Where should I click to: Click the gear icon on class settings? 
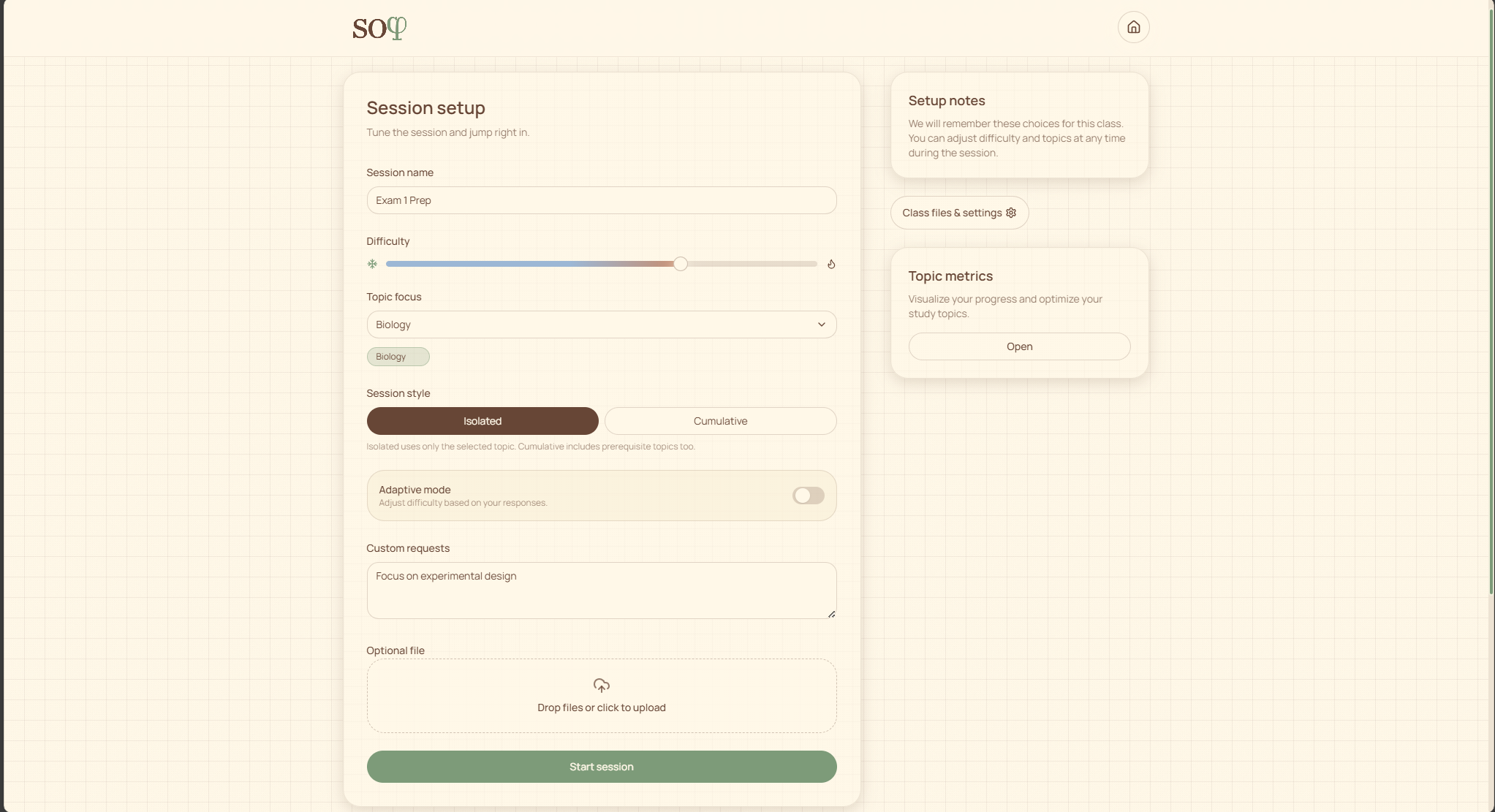(x=1011, y=213)
